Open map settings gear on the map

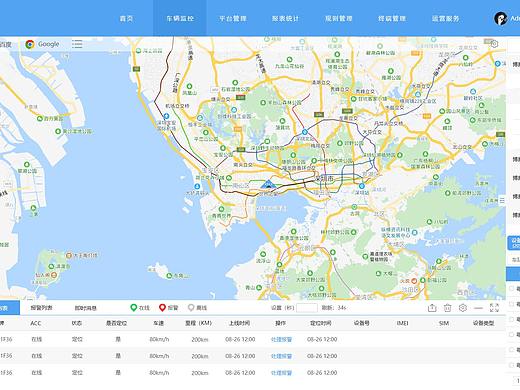[x=494, y=44]
